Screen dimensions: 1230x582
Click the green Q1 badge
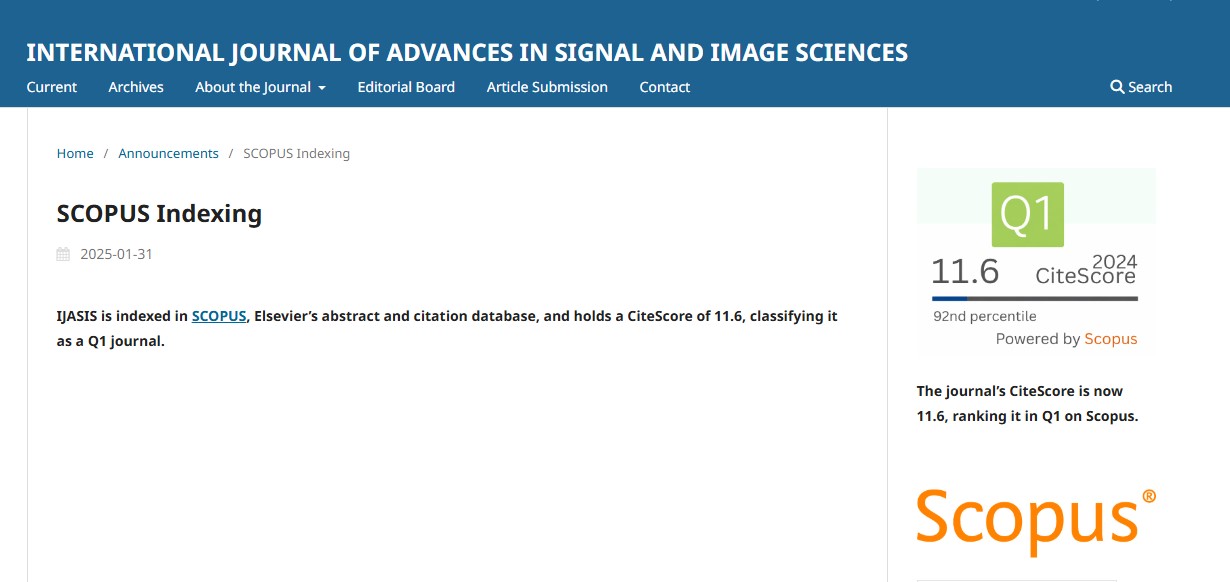1027,214
